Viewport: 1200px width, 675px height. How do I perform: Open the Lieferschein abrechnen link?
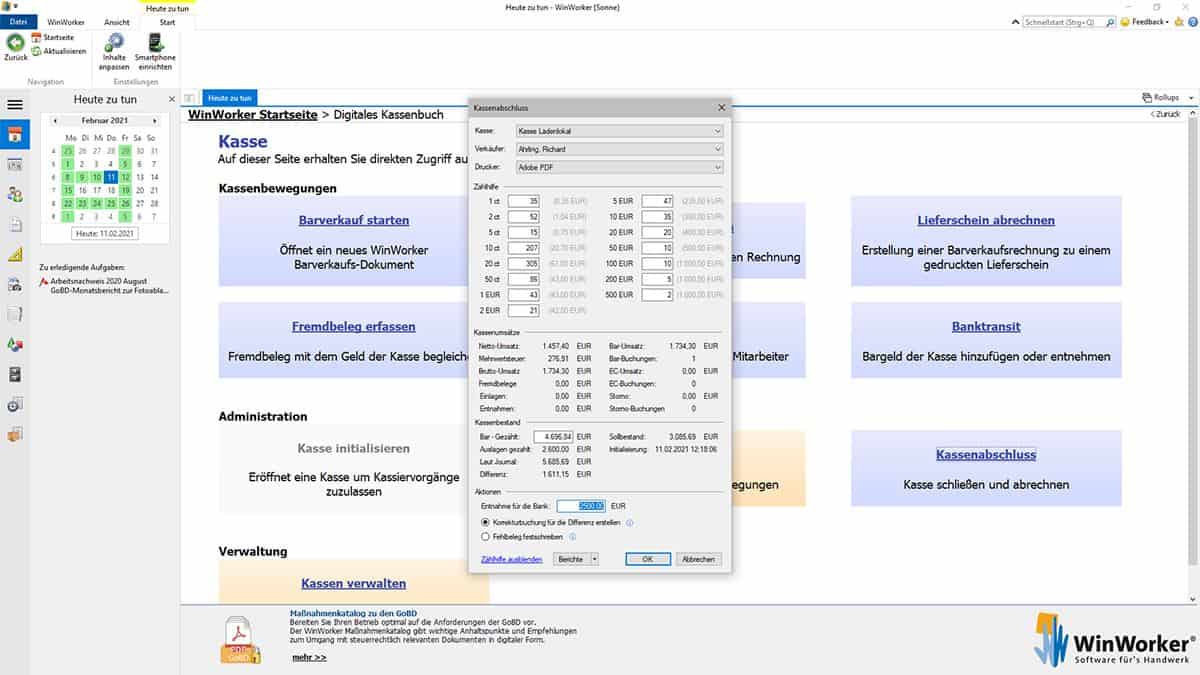[986, 220]
